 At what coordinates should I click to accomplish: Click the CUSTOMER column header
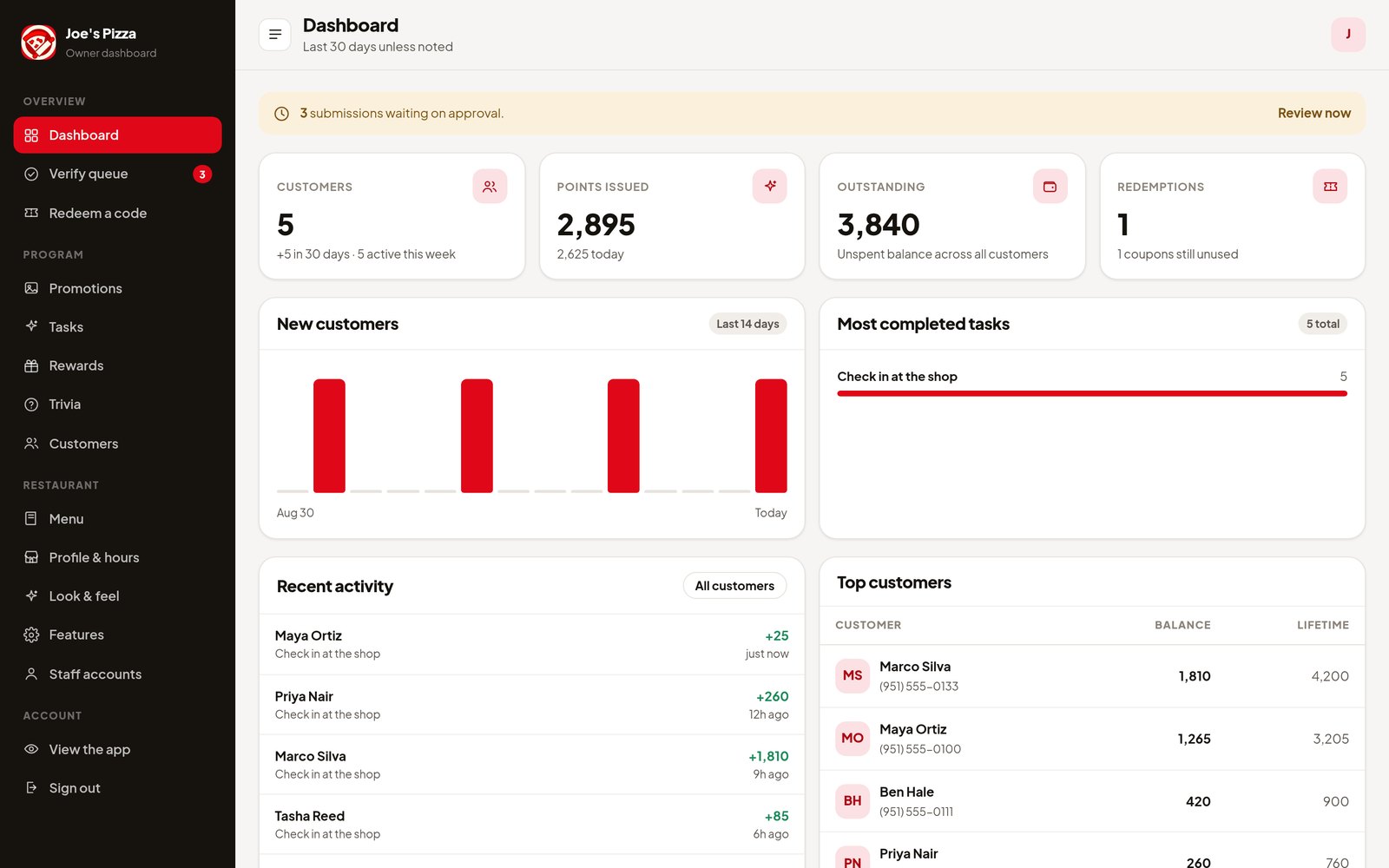(x=868, y=625)
